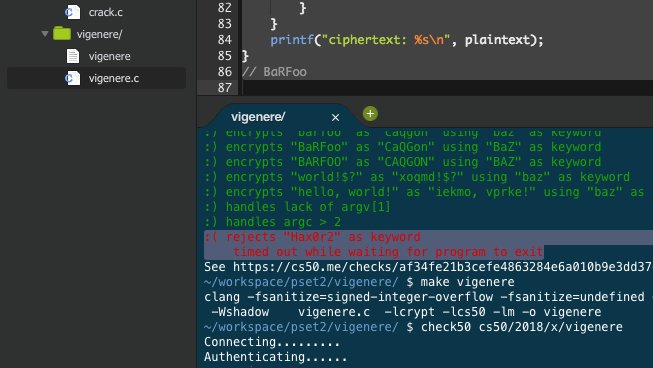The height and width of the screenshot is (368, 653).
Task: Click the '-Wshadow vigenere.c -lcrypt' output line
Action: pos(406,312)
